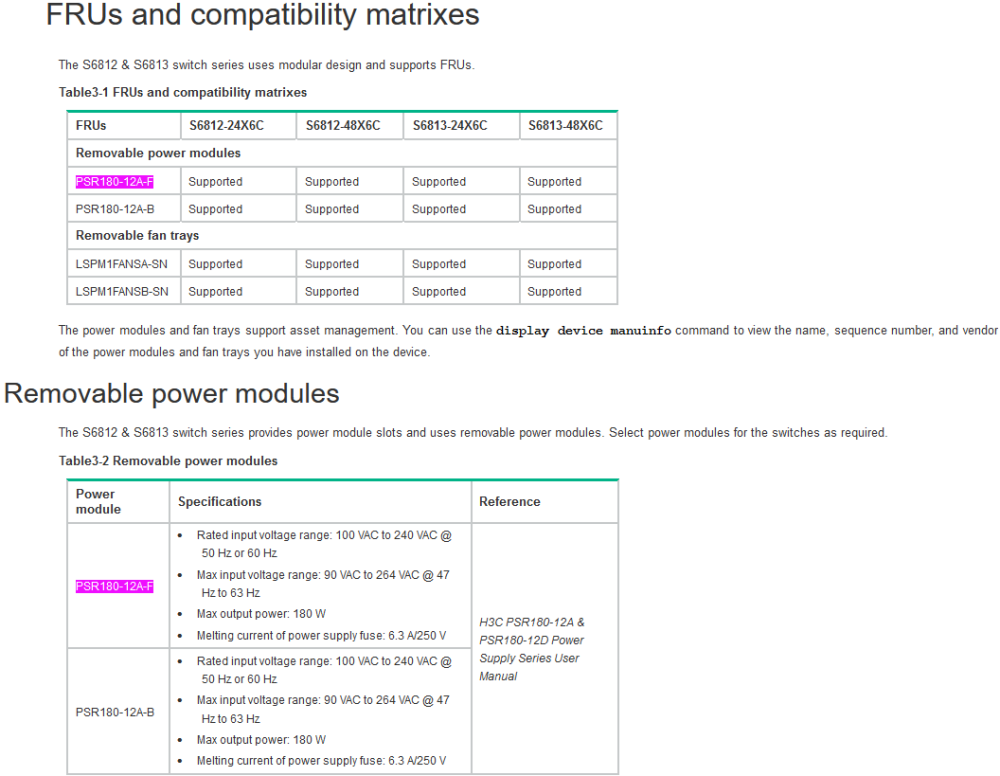The image size is (1000, 776).
Task: Click PSR180-12A-B in the power modules table
Action: coord(114,712)
